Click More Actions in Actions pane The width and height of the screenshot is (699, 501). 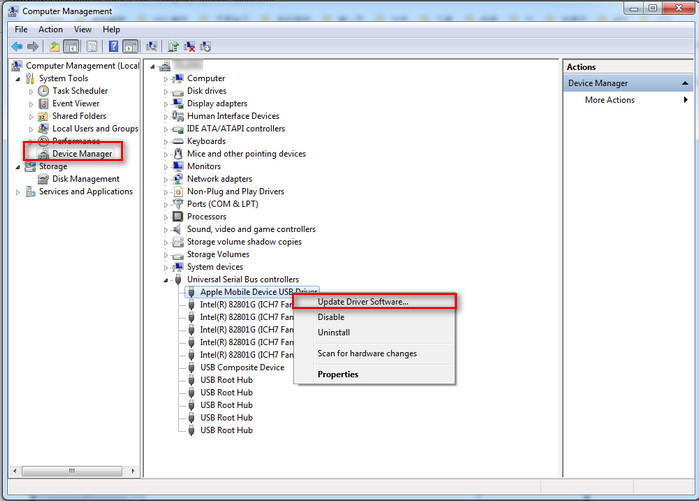click(x=609, y=100)
